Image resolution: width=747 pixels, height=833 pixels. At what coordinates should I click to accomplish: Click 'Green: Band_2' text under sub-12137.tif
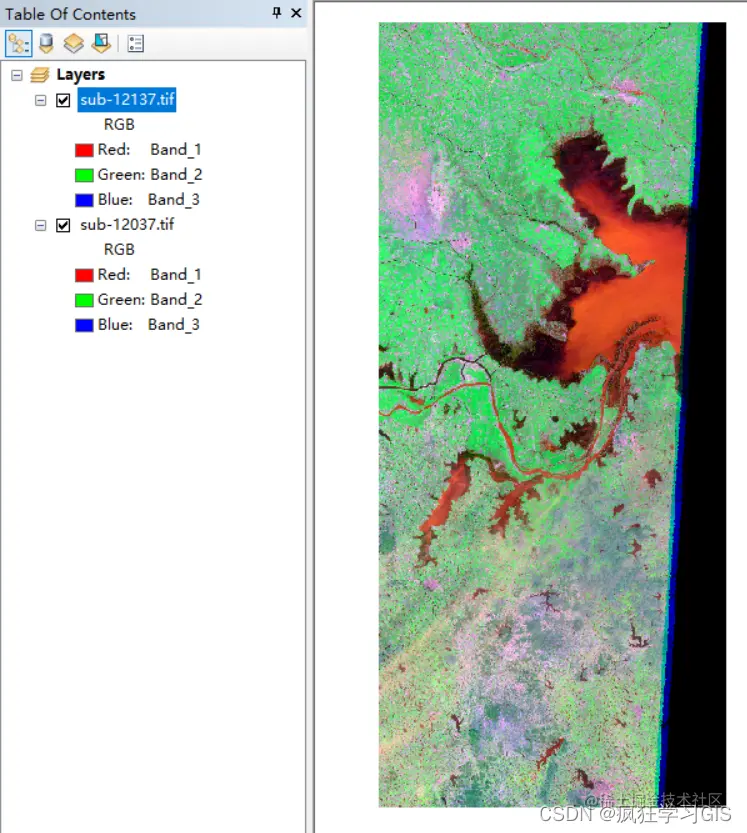tap(150, 175)
